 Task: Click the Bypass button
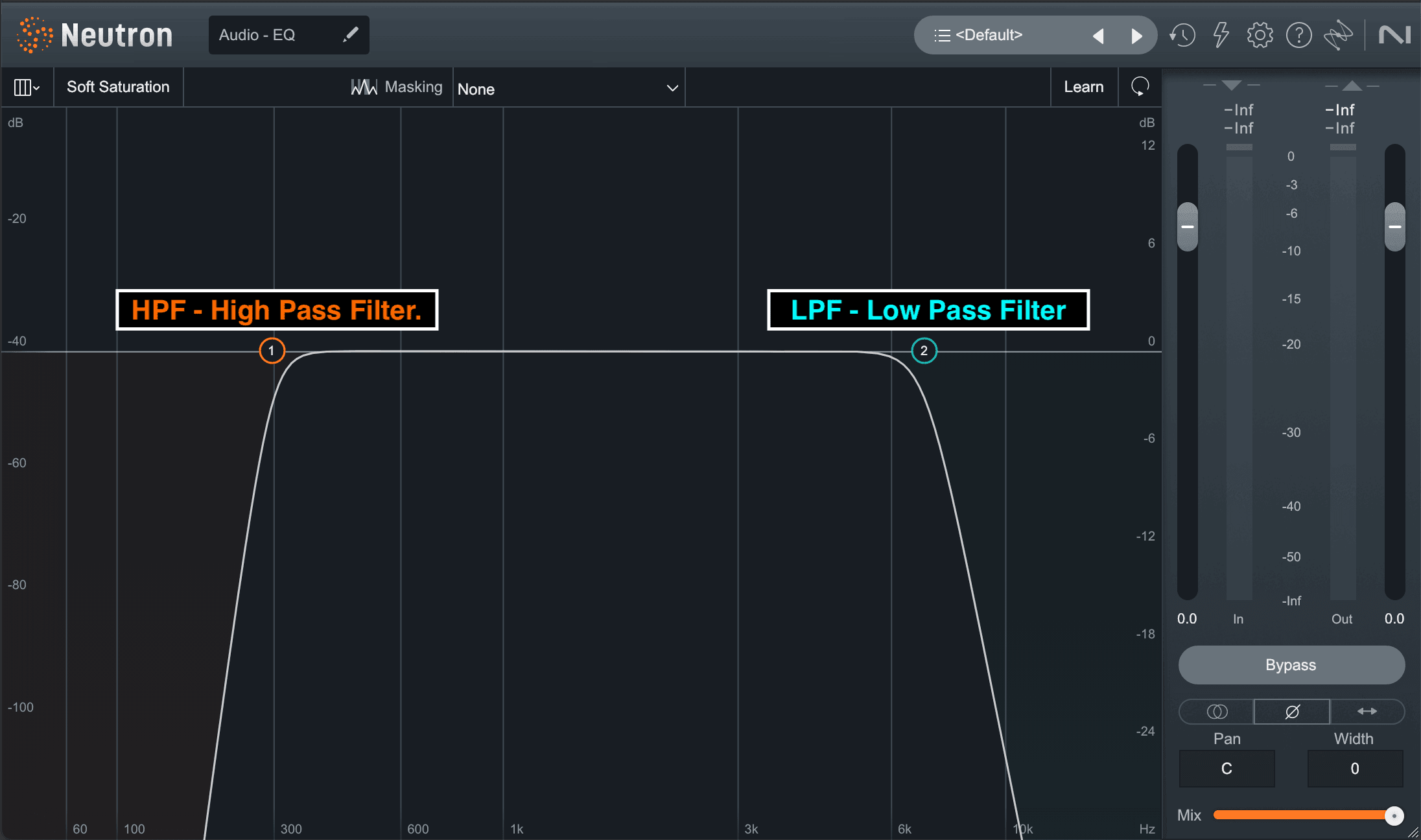(1291, 665)
